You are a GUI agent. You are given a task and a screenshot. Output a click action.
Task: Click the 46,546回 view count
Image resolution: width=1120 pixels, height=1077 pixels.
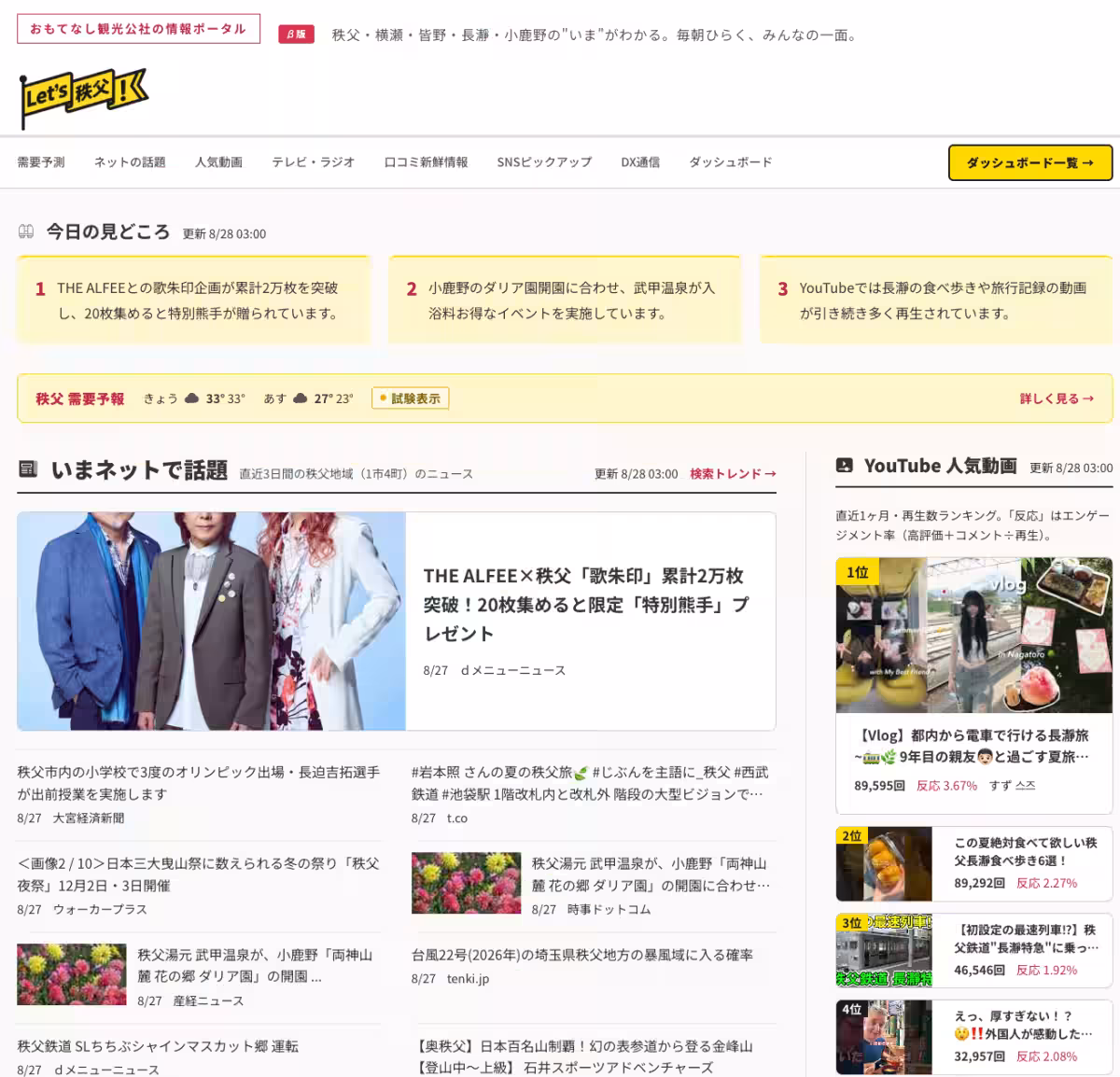coord(979,971)
